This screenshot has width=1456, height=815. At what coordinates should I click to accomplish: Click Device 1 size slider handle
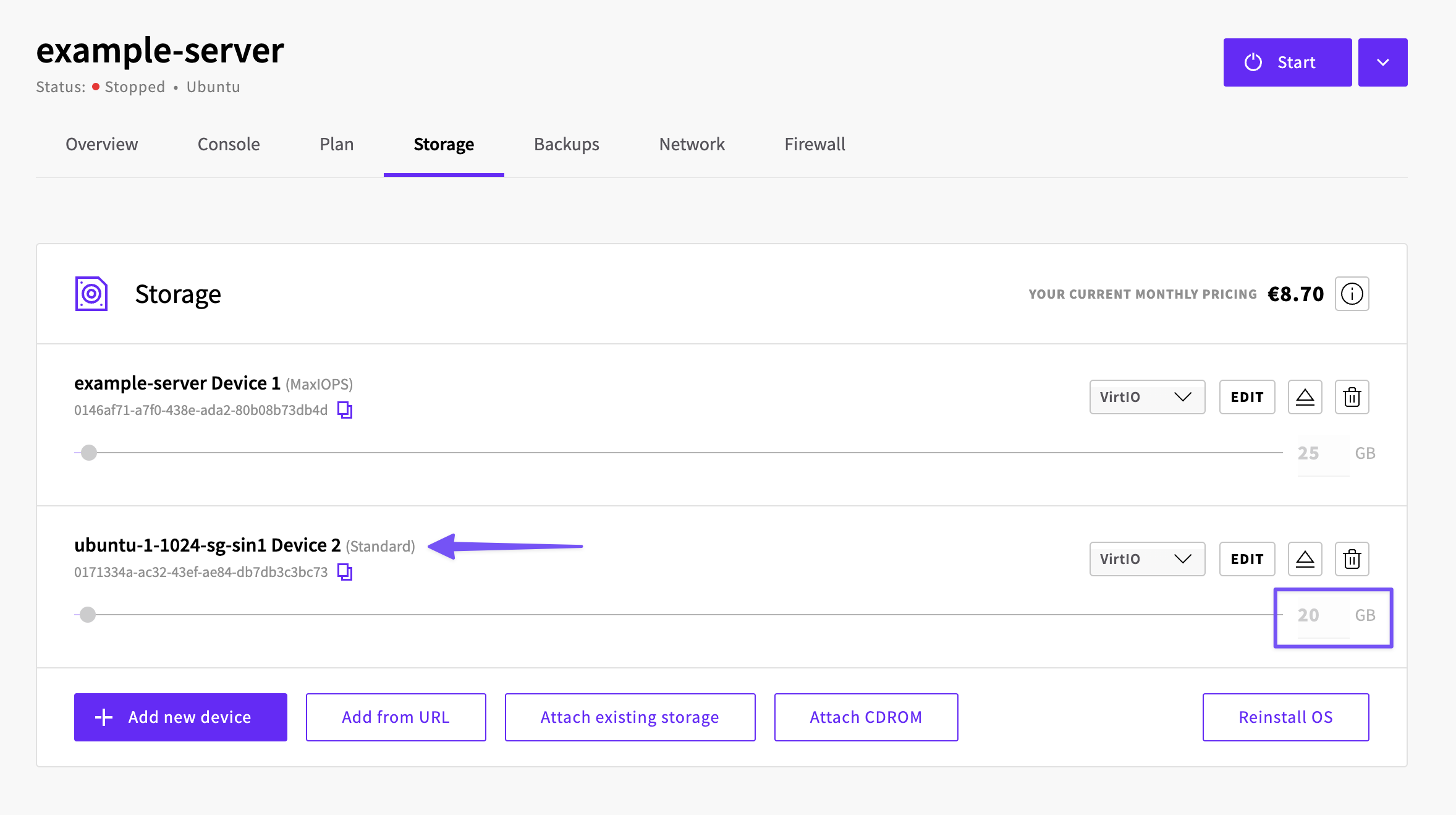coord(89,453)
